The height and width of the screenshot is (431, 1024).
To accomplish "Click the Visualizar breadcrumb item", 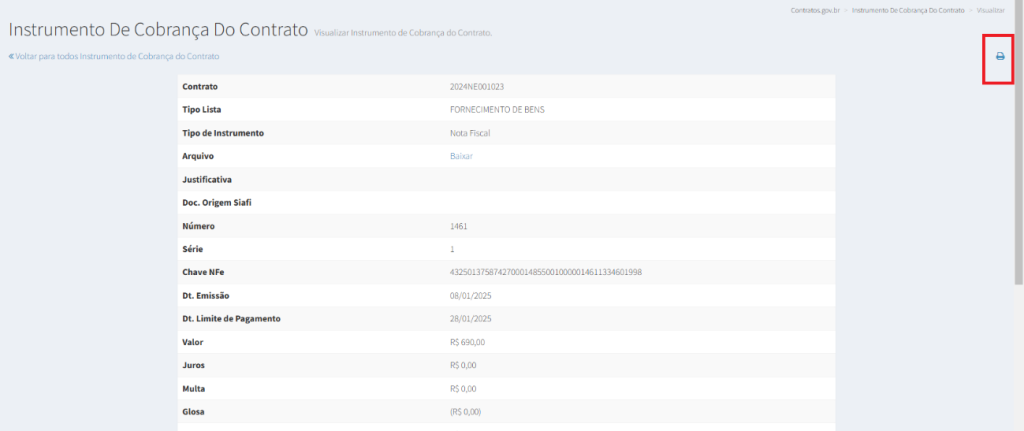I will coord(991,9).
